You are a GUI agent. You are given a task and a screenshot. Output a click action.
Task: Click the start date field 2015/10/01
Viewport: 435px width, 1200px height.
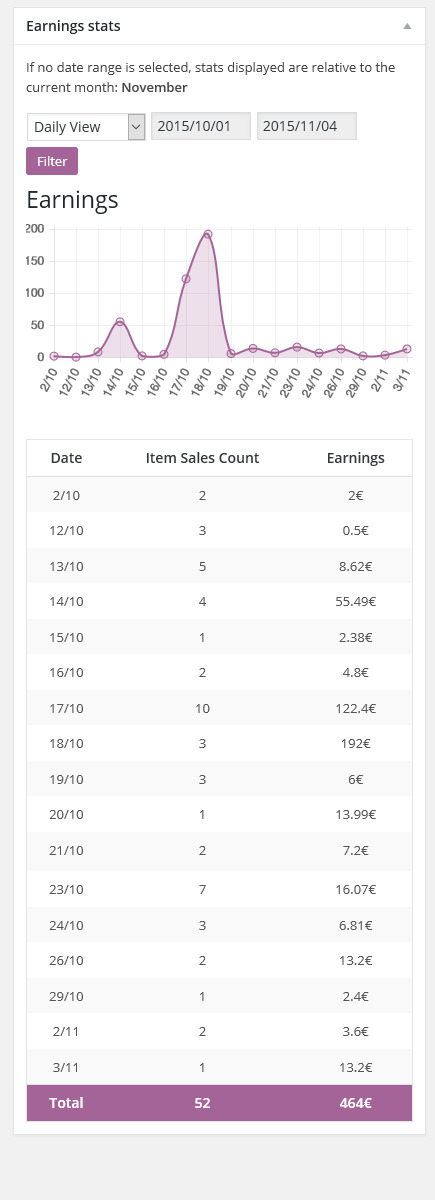click(x=201, y=127)
